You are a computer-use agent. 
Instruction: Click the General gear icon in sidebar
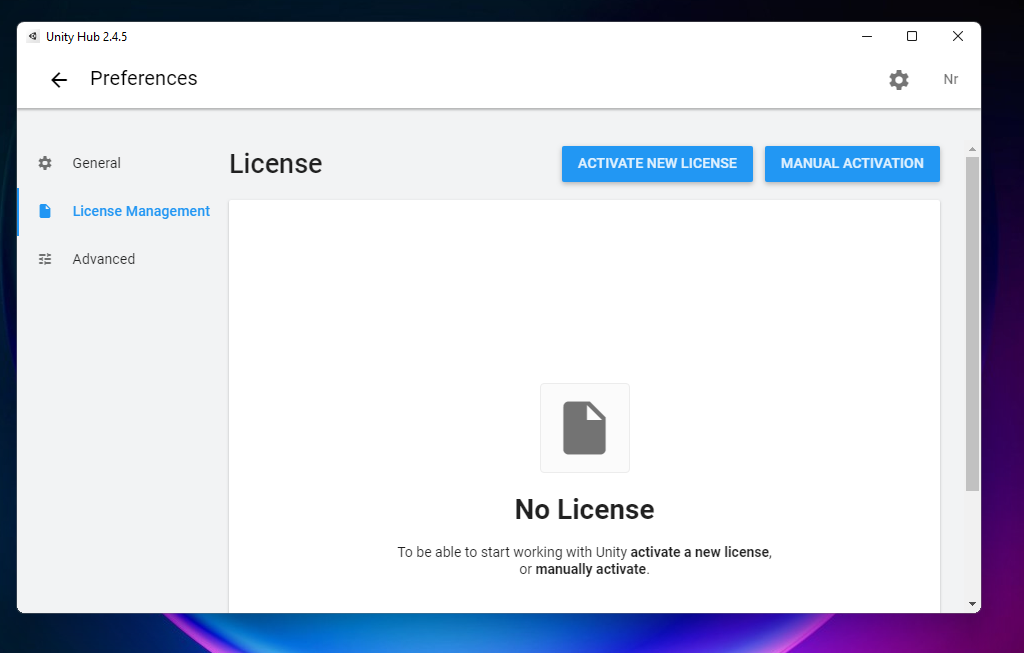coord(44,163)
